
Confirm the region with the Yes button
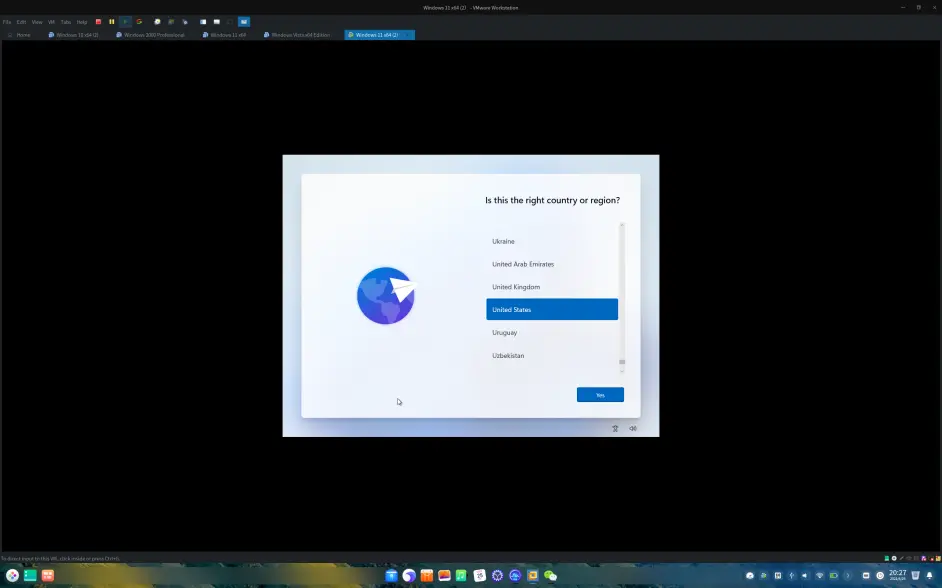(x=600, y=395)
